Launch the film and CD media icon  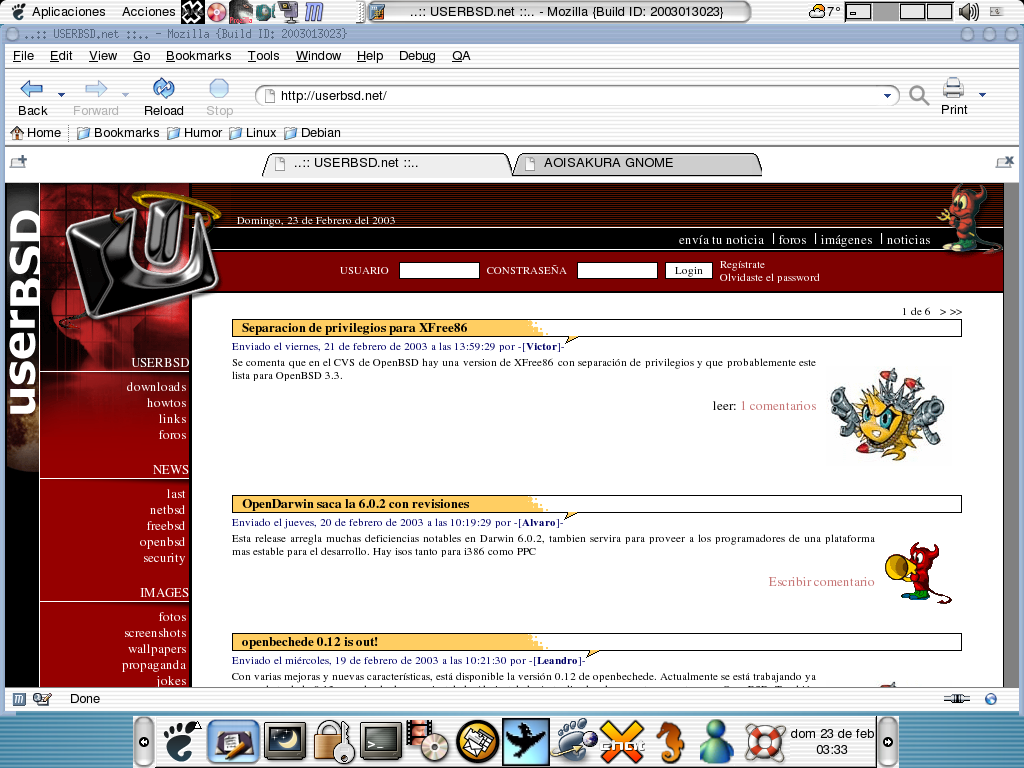(x=427, y=741)
